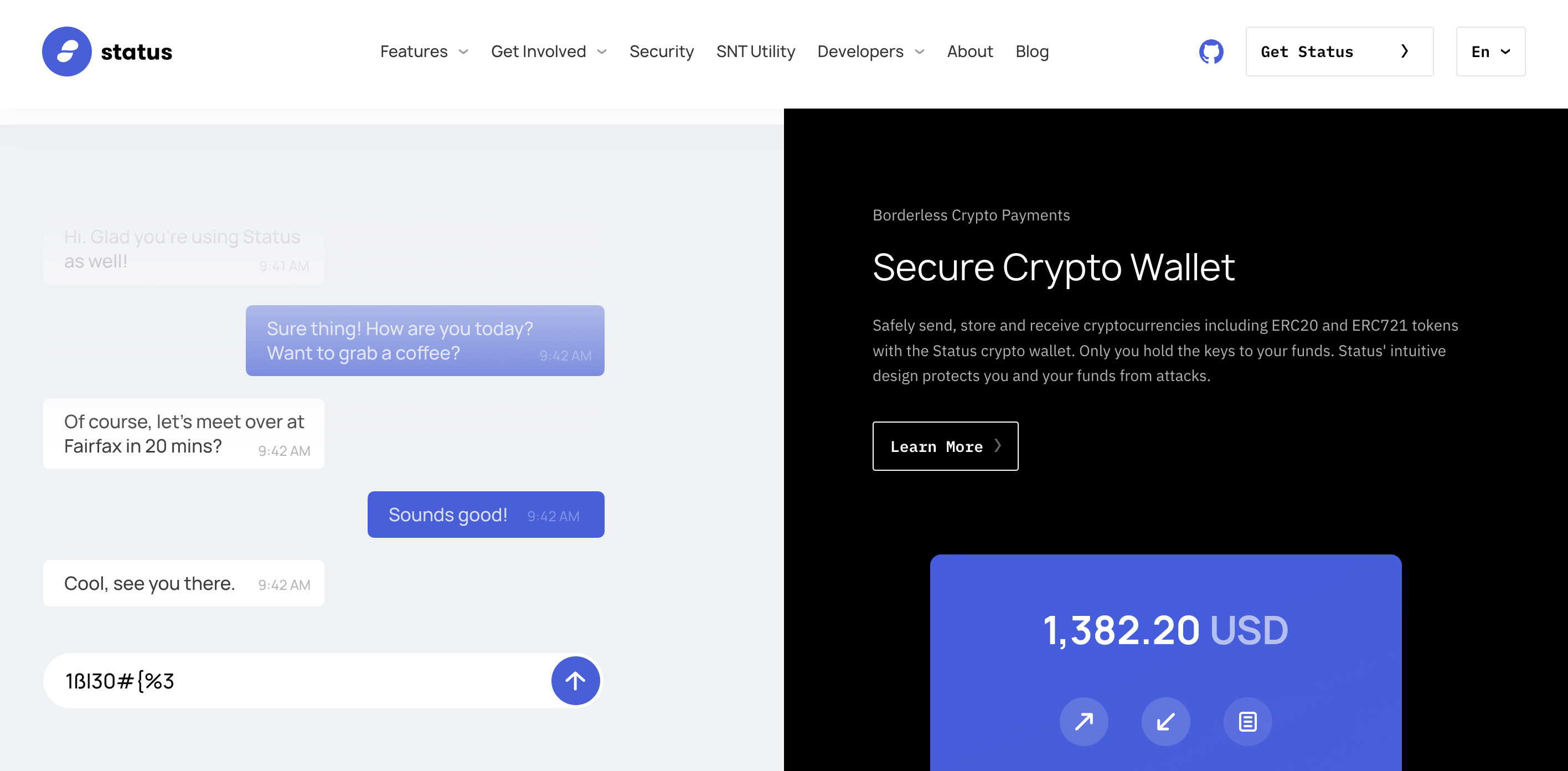Click the Get Status button

tap(1339, 51)
